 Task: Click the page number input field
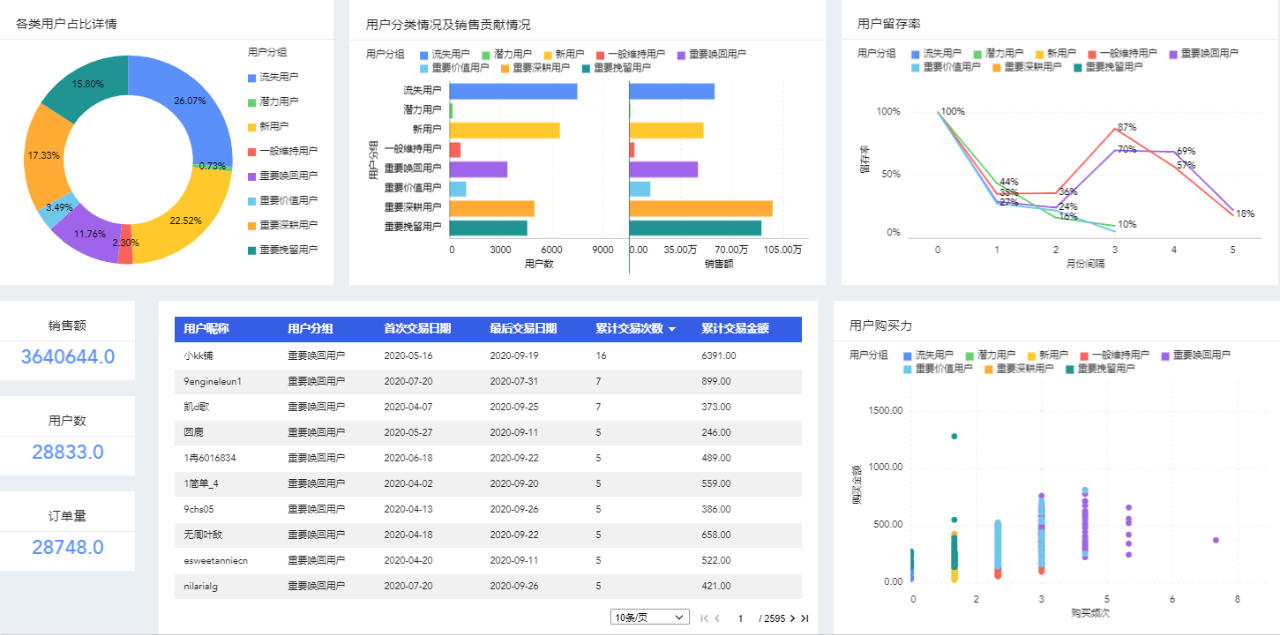[x=741, y=618]
